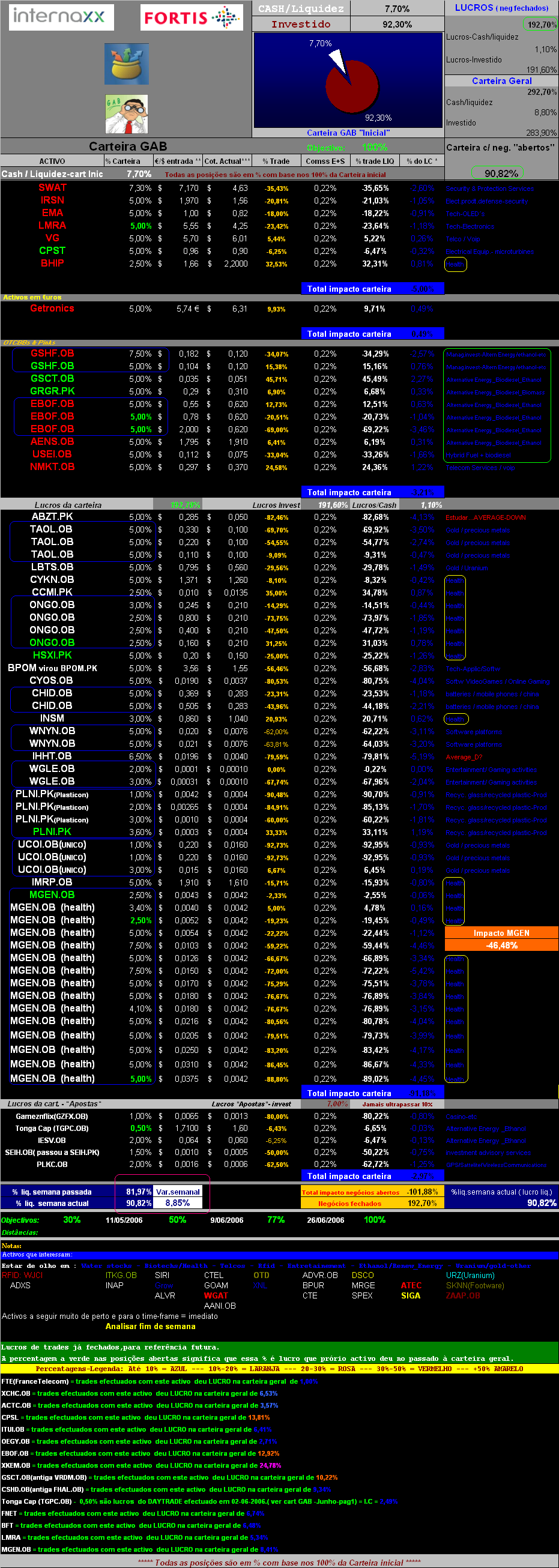
Task: Click the IRSN ticker cell
Action: [x=52, y=201]
